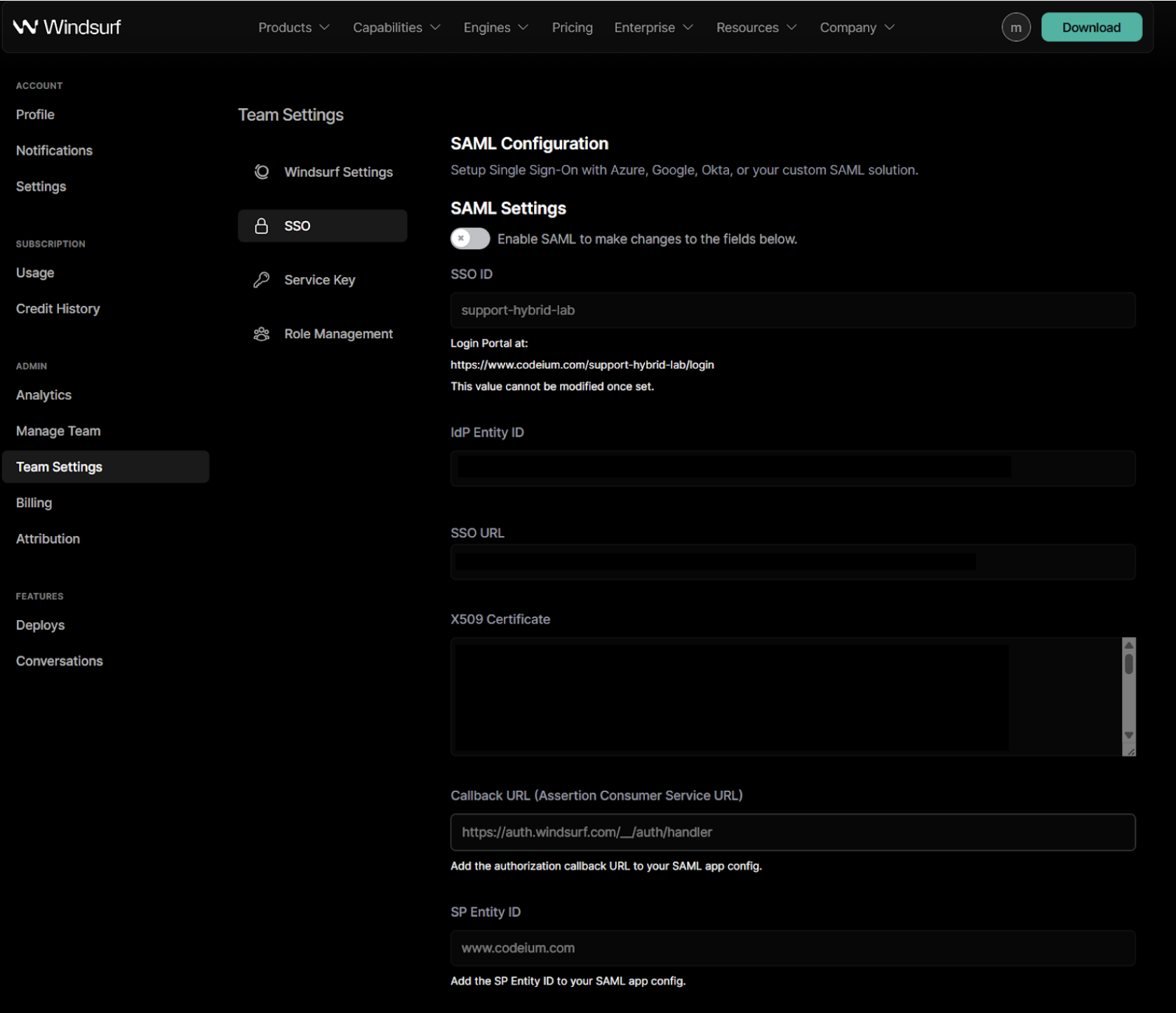1176x1013 pixels.
Task: Switch to Role Management tab
Action: [322, 334]
